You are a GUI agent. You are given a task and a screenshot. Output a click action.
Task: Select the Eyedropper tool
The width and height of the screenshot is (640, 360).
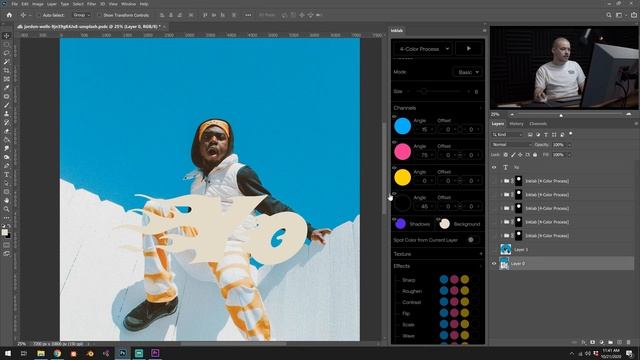[x=6, y=87]
